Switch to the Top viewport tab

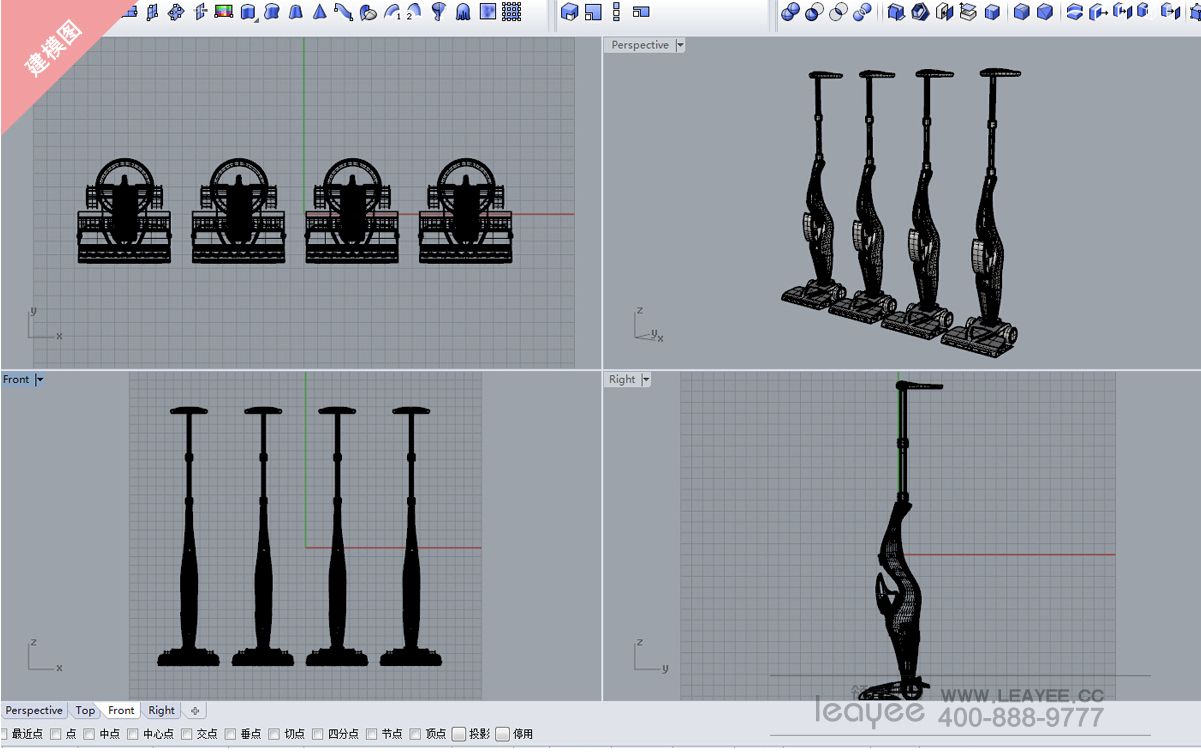point(85,711)
